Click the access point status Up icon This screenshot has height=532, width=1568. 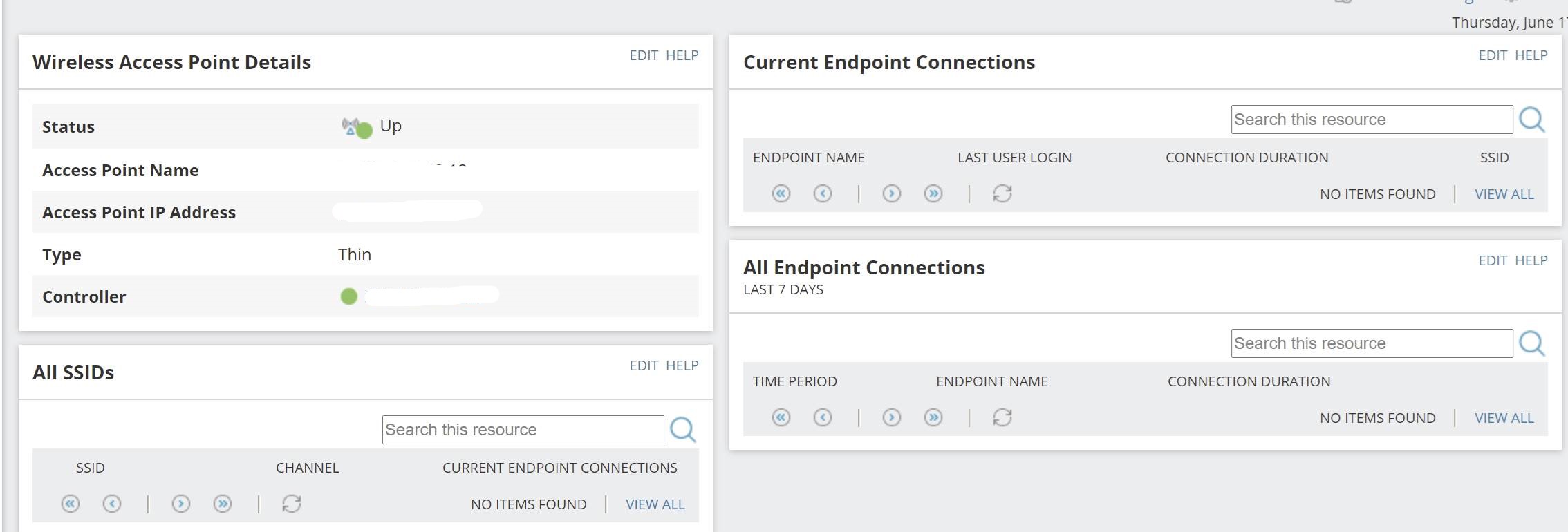[x=357, y=127]
